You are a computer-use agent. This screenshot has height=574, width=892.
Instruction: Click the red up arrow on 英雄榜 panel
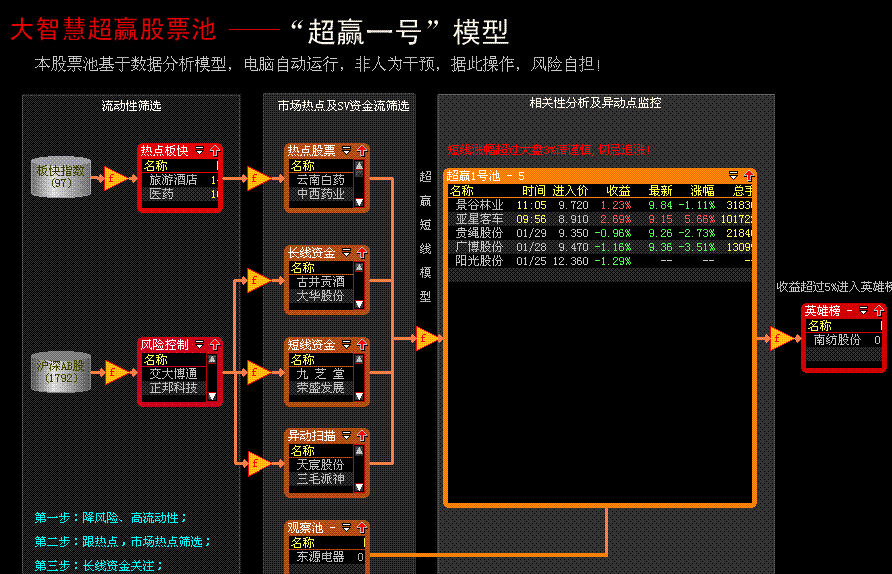879,311
